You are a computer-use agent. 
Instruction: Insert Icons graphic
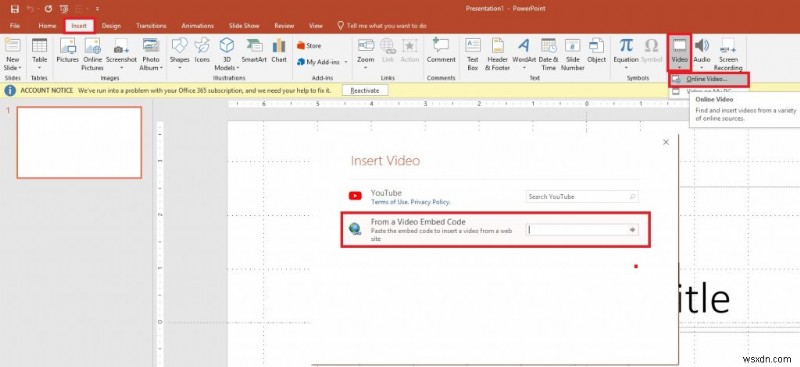pyautogui.click(x=202, y=51)
